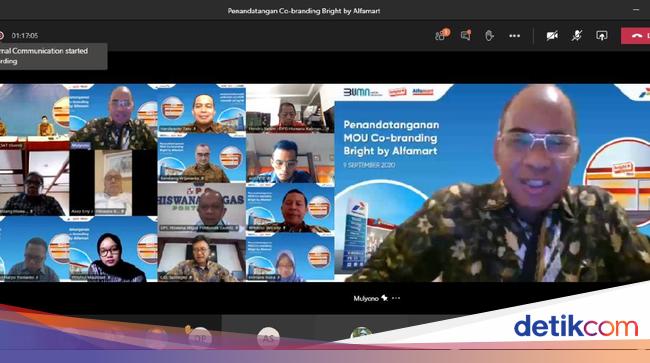Unmute the microphone
The height and width of the screenshot is (363, 650).
click(x=577, y=36)
